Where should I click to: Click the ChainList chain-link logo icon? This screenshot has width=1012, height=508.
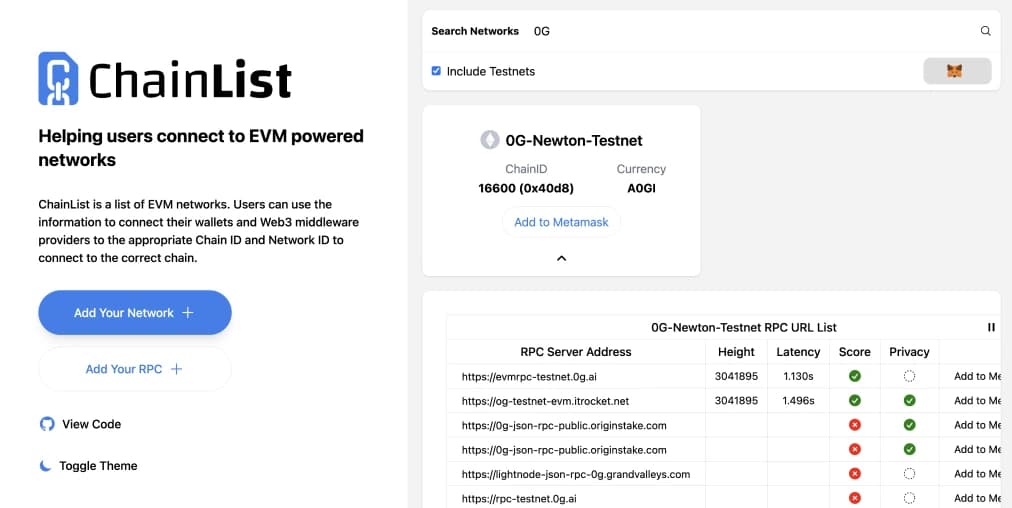pos(58,78)
